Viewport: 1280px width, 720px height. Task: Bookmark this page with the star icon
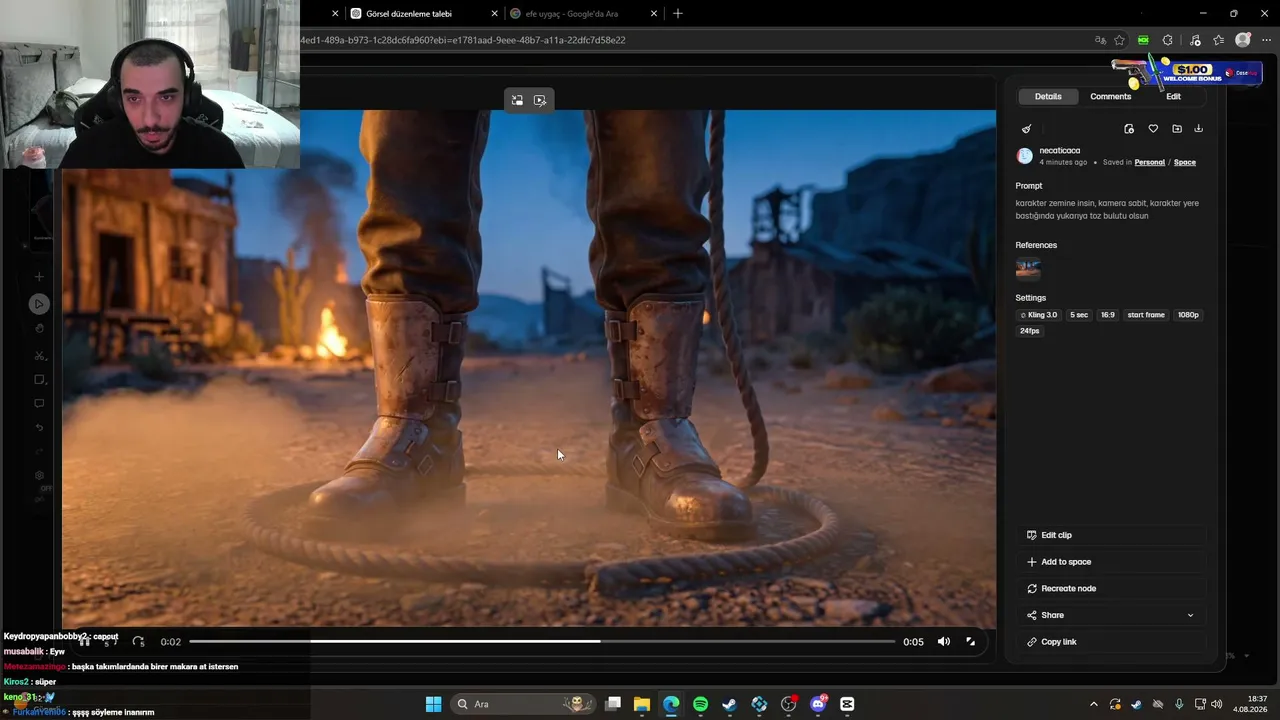(1119, 40)
